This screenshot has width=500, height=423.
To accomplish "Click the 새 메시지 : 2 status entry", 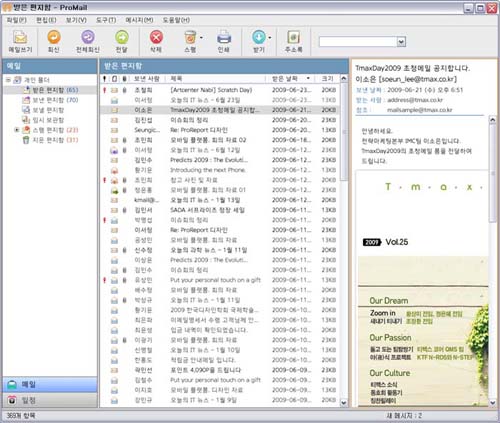I will coord(404,416).
